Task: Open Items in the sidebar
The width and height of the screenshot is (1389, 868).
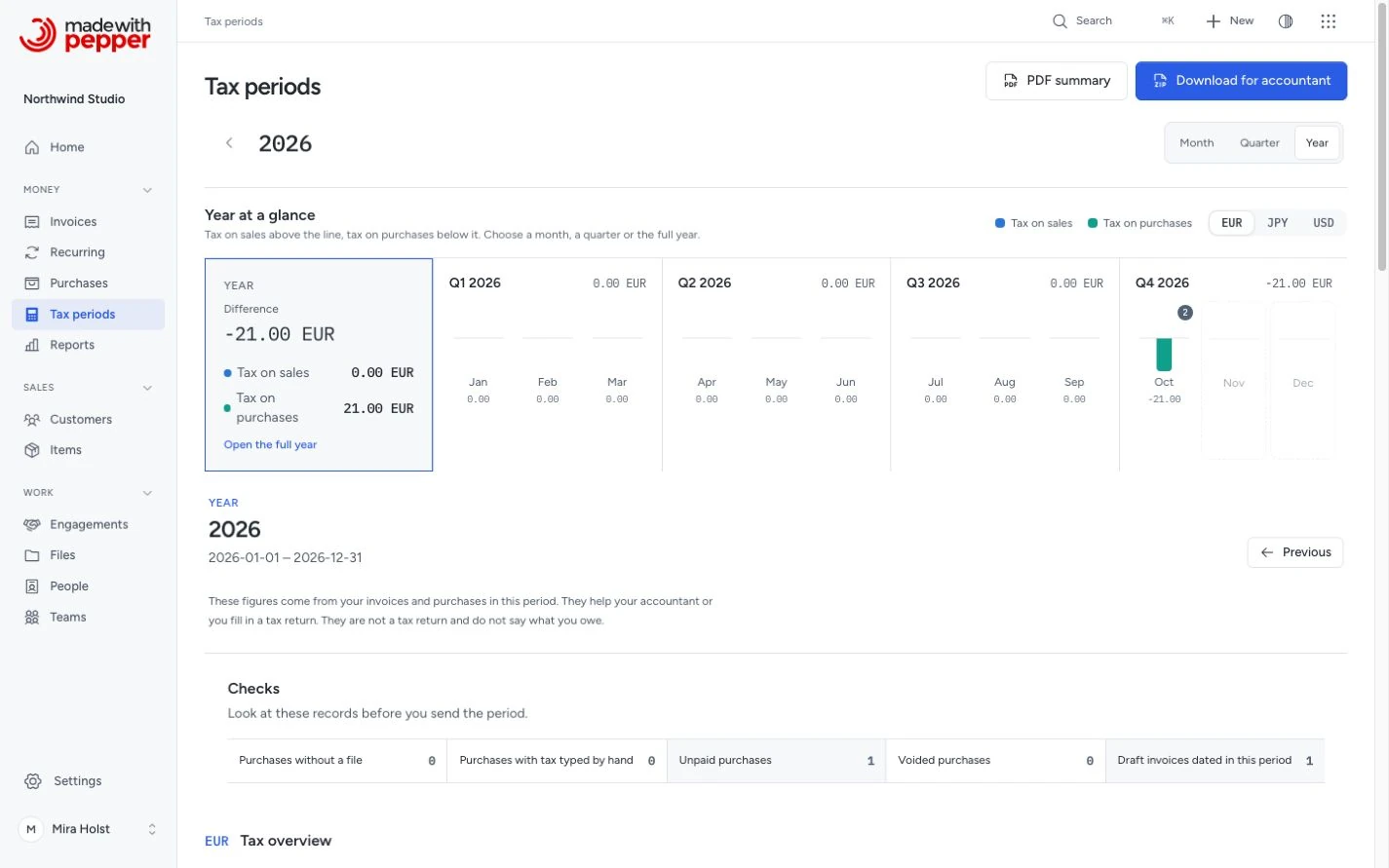Action: coord(88,450)
